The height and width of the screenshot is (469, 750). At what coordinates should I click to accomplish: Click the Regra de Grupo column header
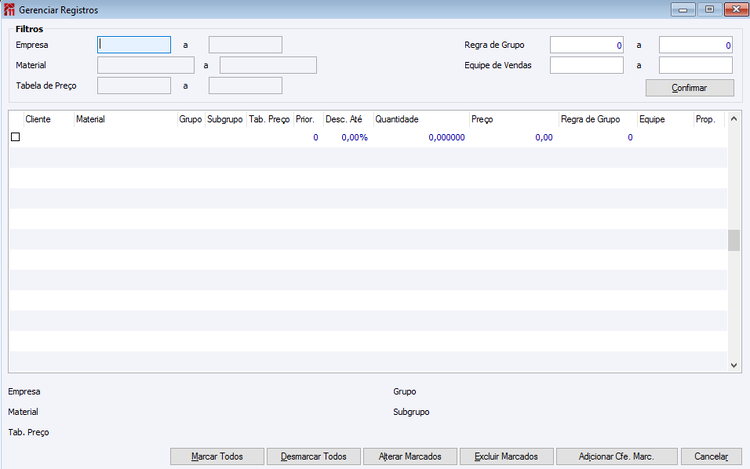(x=598, y=120)
